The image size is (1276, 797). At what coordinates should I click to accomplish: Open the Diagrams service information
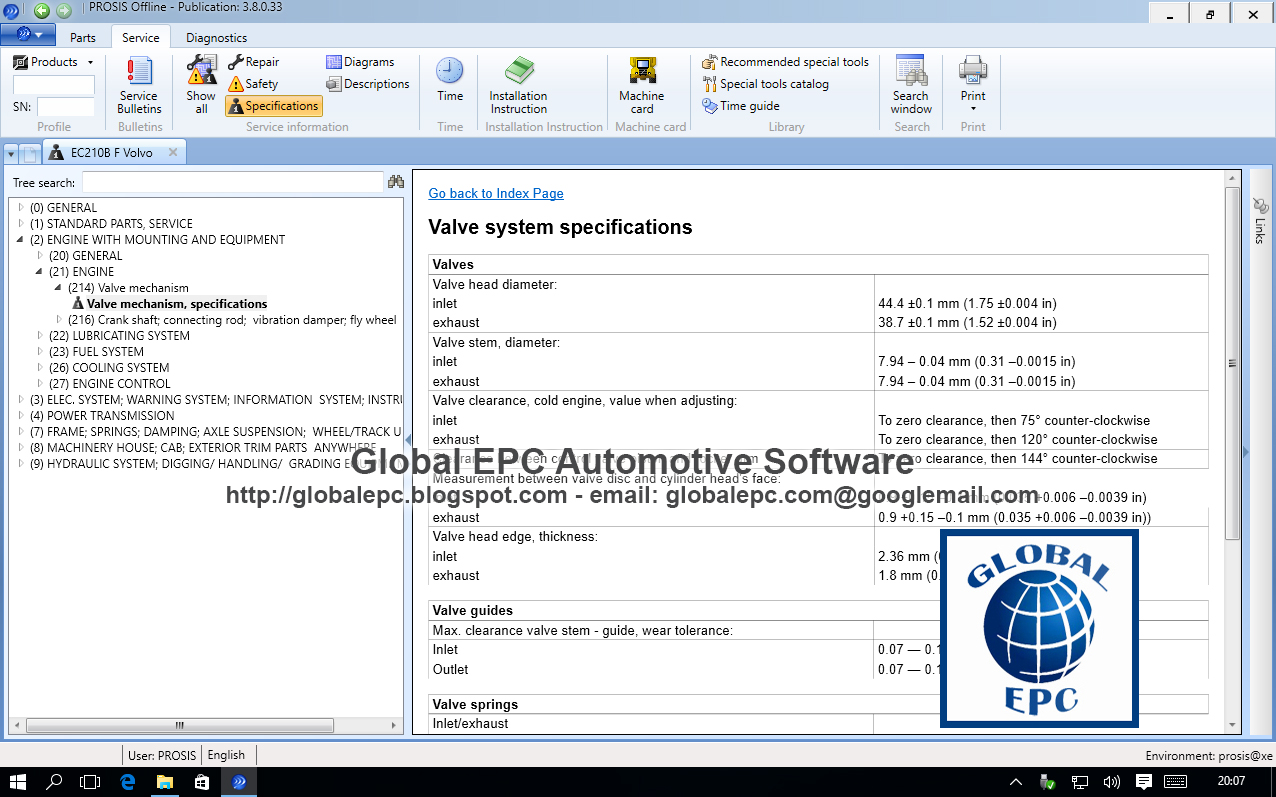[360, 61]
